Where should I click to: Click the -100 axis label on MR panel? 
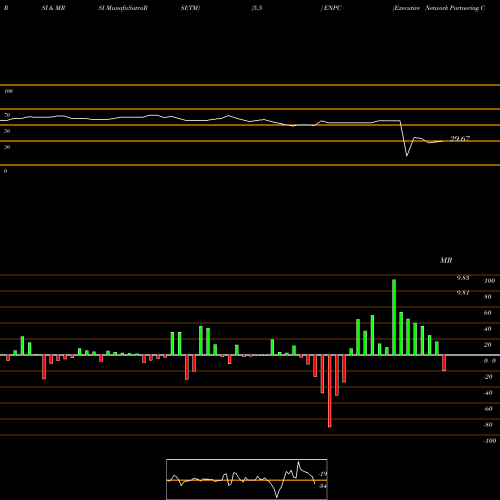coord(490,441)
